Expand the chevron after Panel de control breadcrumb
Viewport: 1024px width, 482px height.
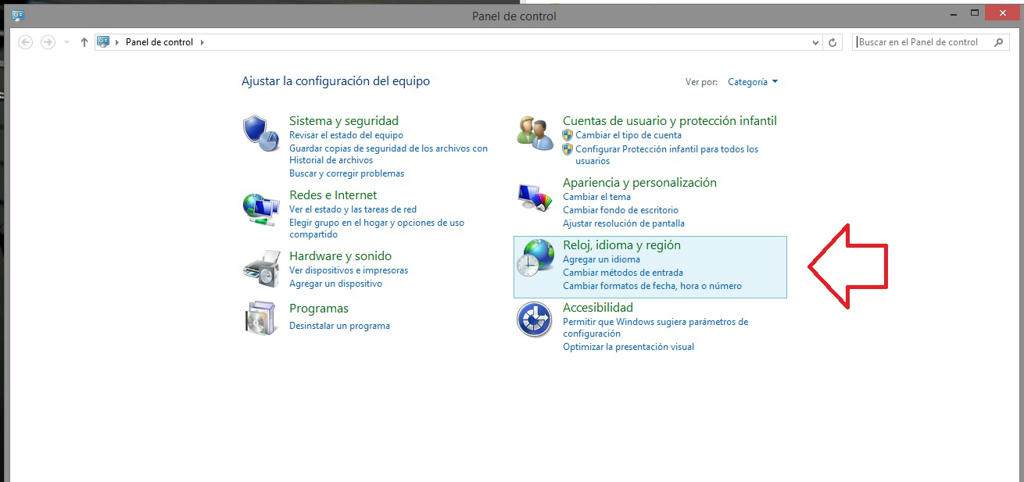202,42
